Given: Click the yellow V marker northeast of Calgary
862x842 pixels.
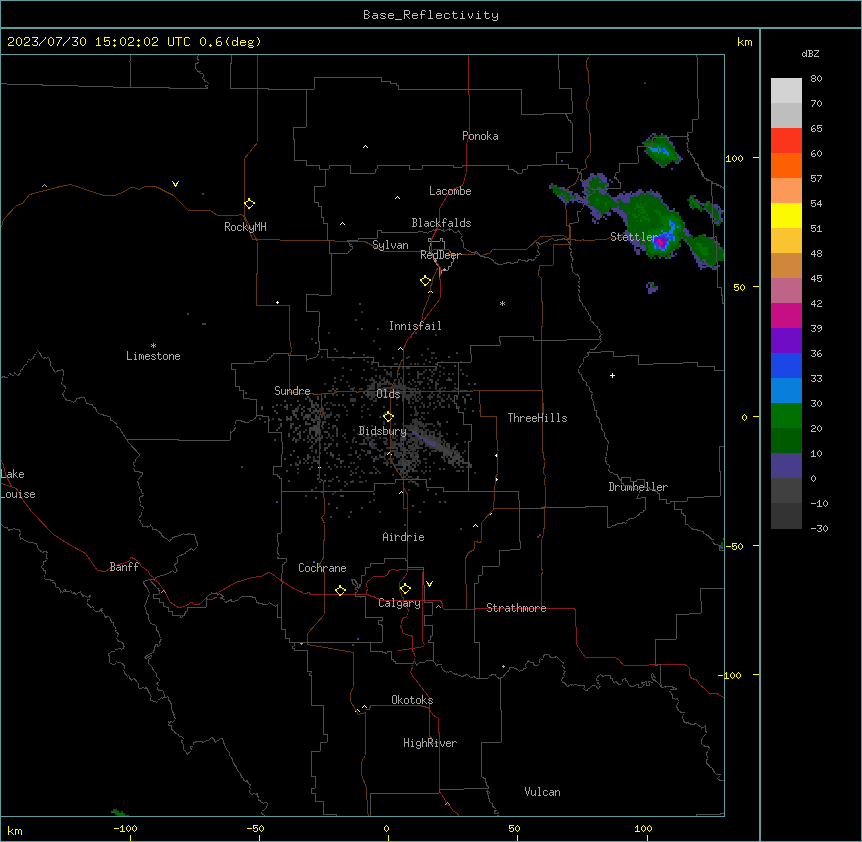Looking at the screenshot, I should (x=429, y=584).
